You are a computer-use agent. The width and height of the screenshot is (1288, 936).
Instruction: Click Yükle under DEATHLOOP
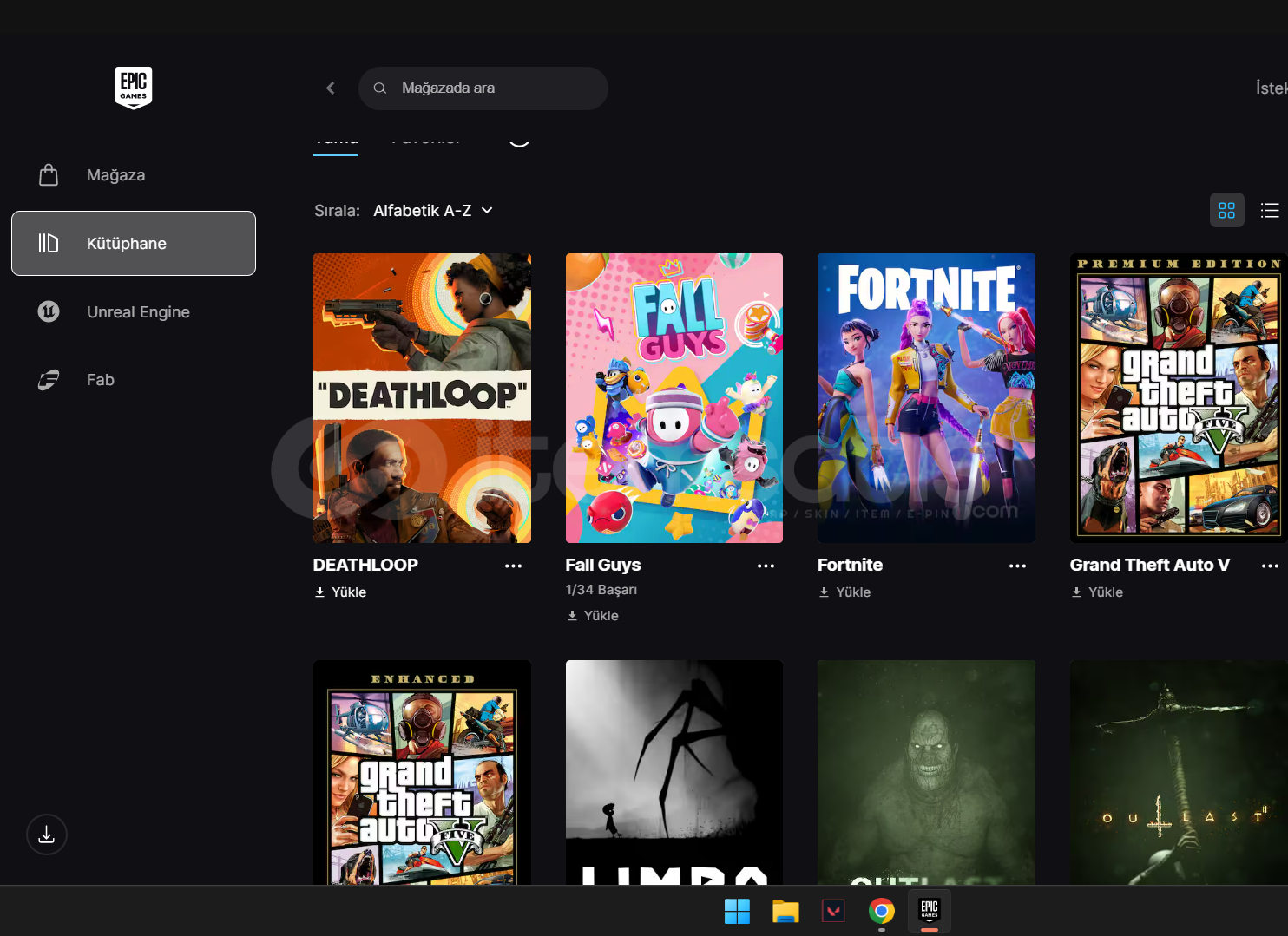[x=340, y=592]
